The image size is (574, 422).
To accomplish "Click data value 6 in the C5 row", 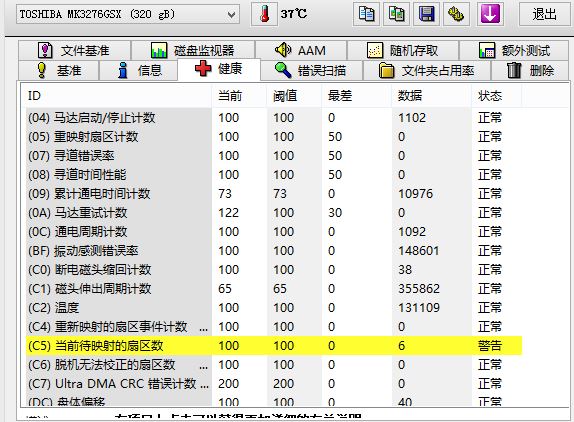I will click(402, 346).
